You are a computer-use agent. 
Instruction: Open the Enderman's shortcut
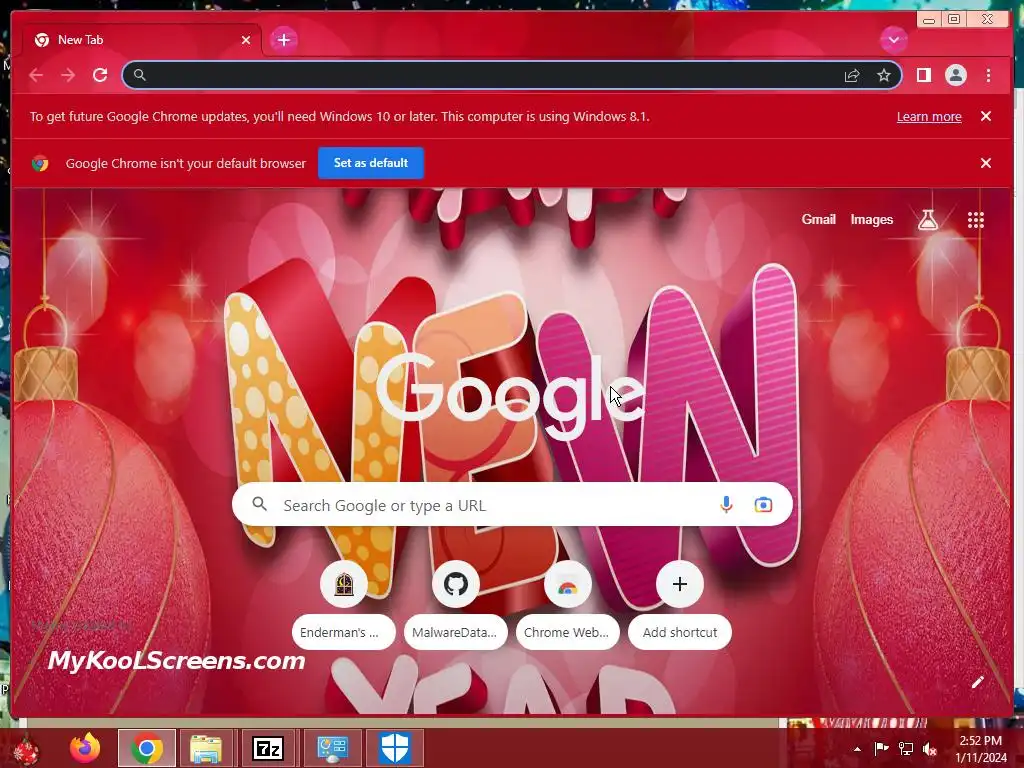coord(344,605)
